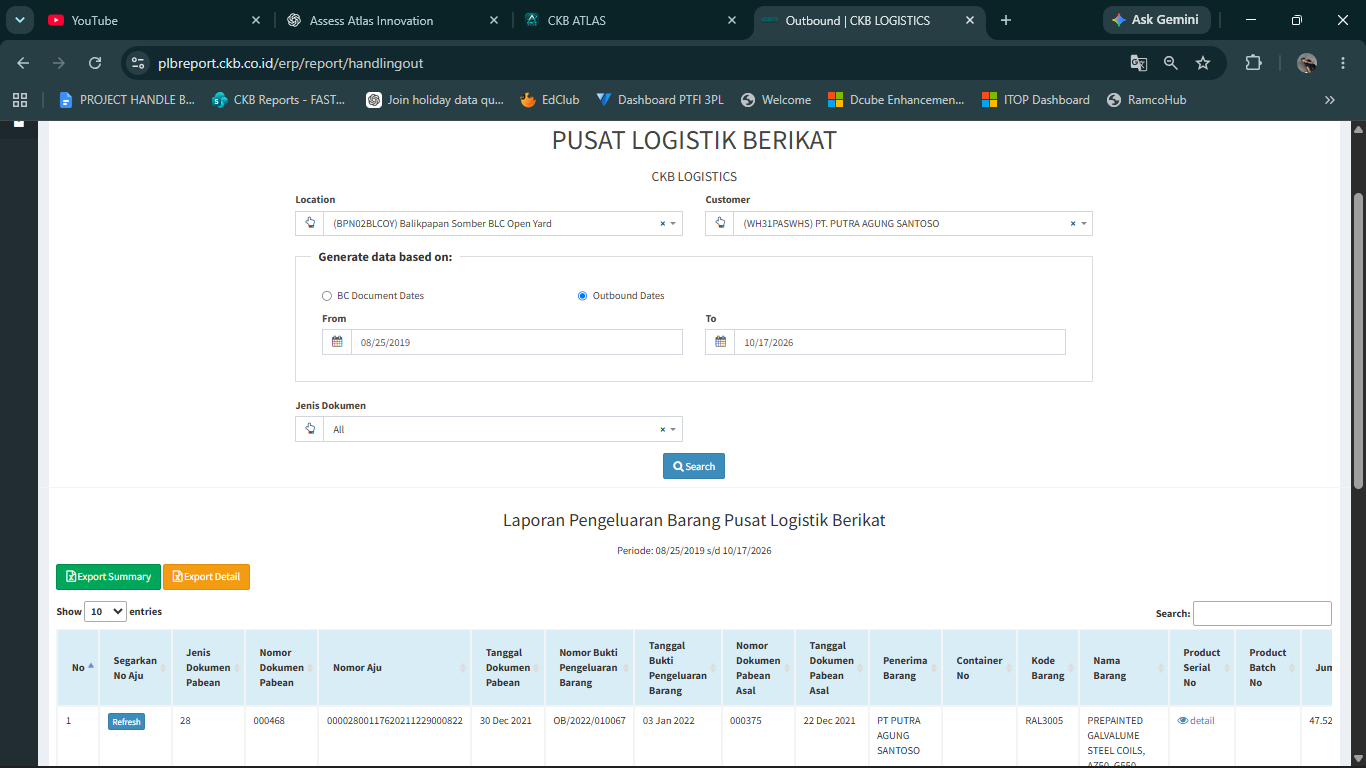Open the detail link in Product Serial column
1366x768 pixels.
point(1196,720)
